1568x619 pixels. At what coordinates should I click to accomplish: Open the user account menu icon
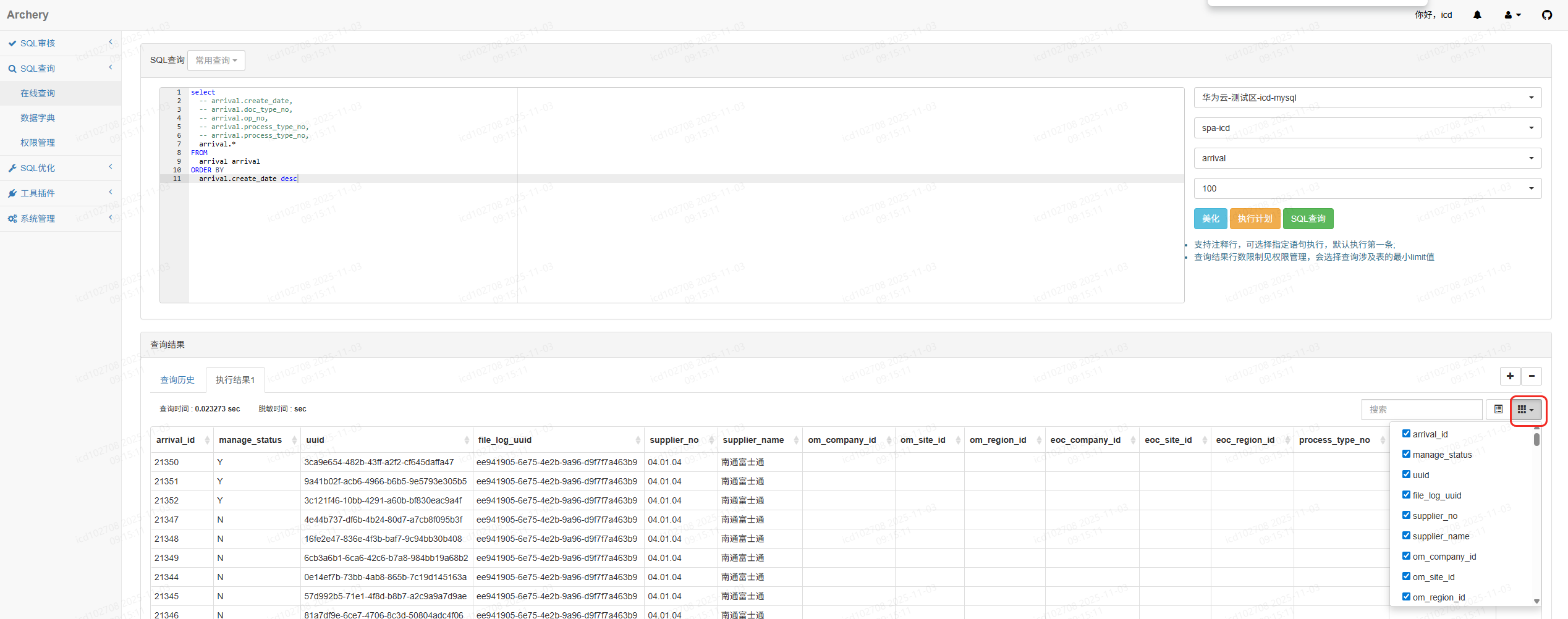[1512, 15]
